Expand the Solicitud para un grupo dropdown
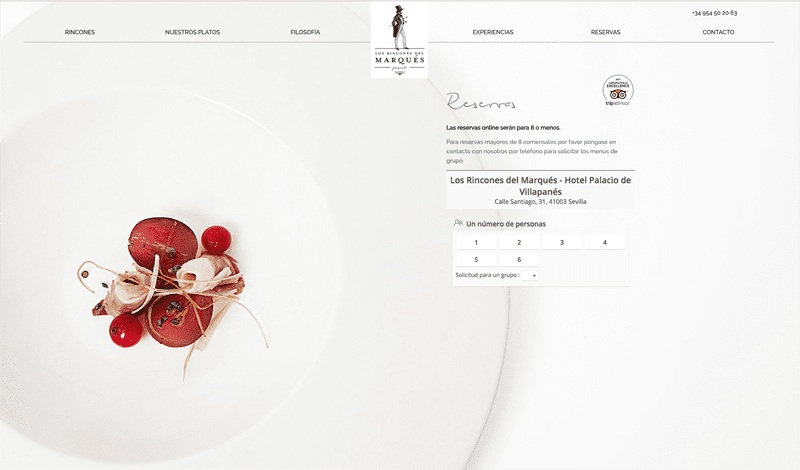The width and height of the screenshot is (800, 470). 530,276
